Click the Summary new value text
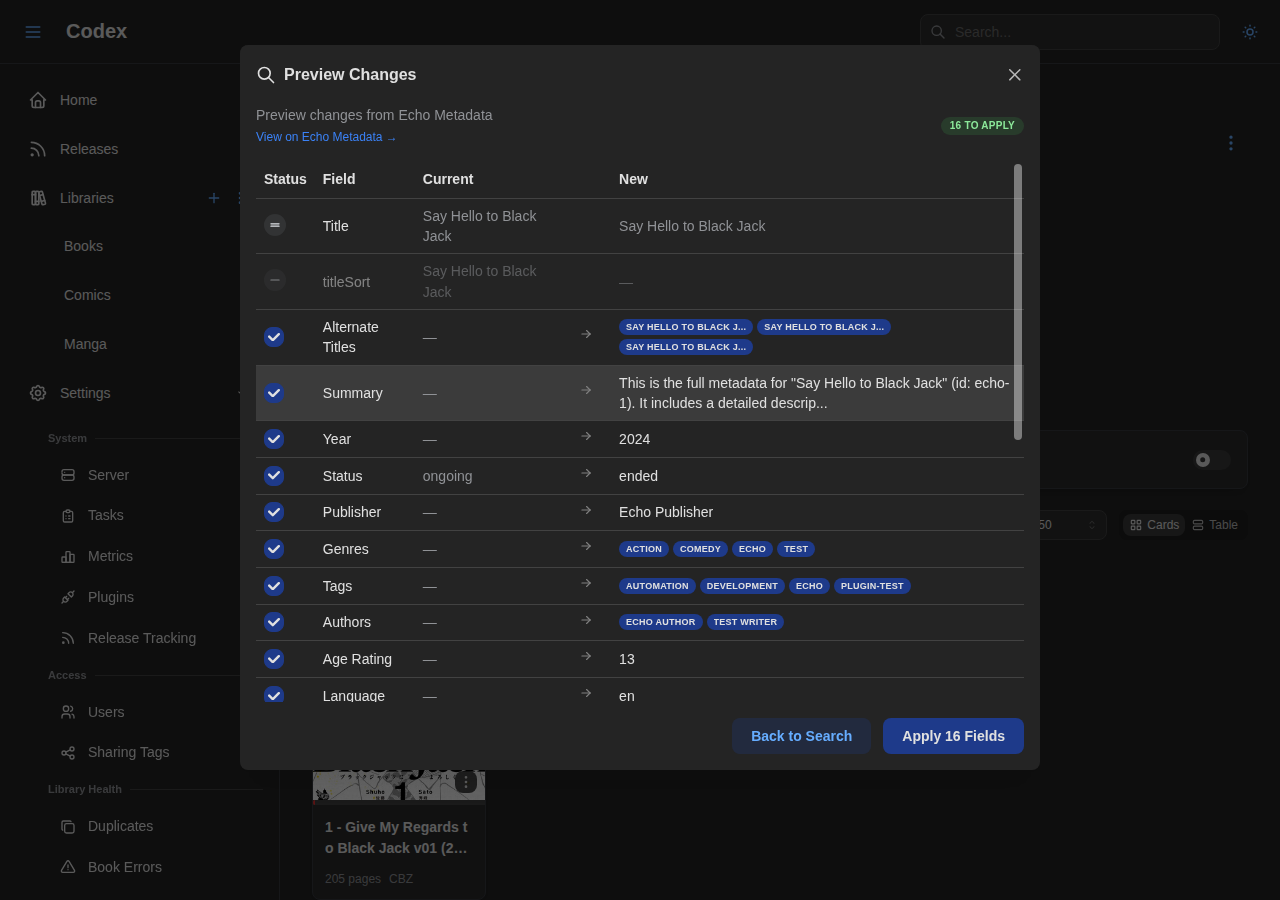 pyautogui.click(x=814, y=393)
